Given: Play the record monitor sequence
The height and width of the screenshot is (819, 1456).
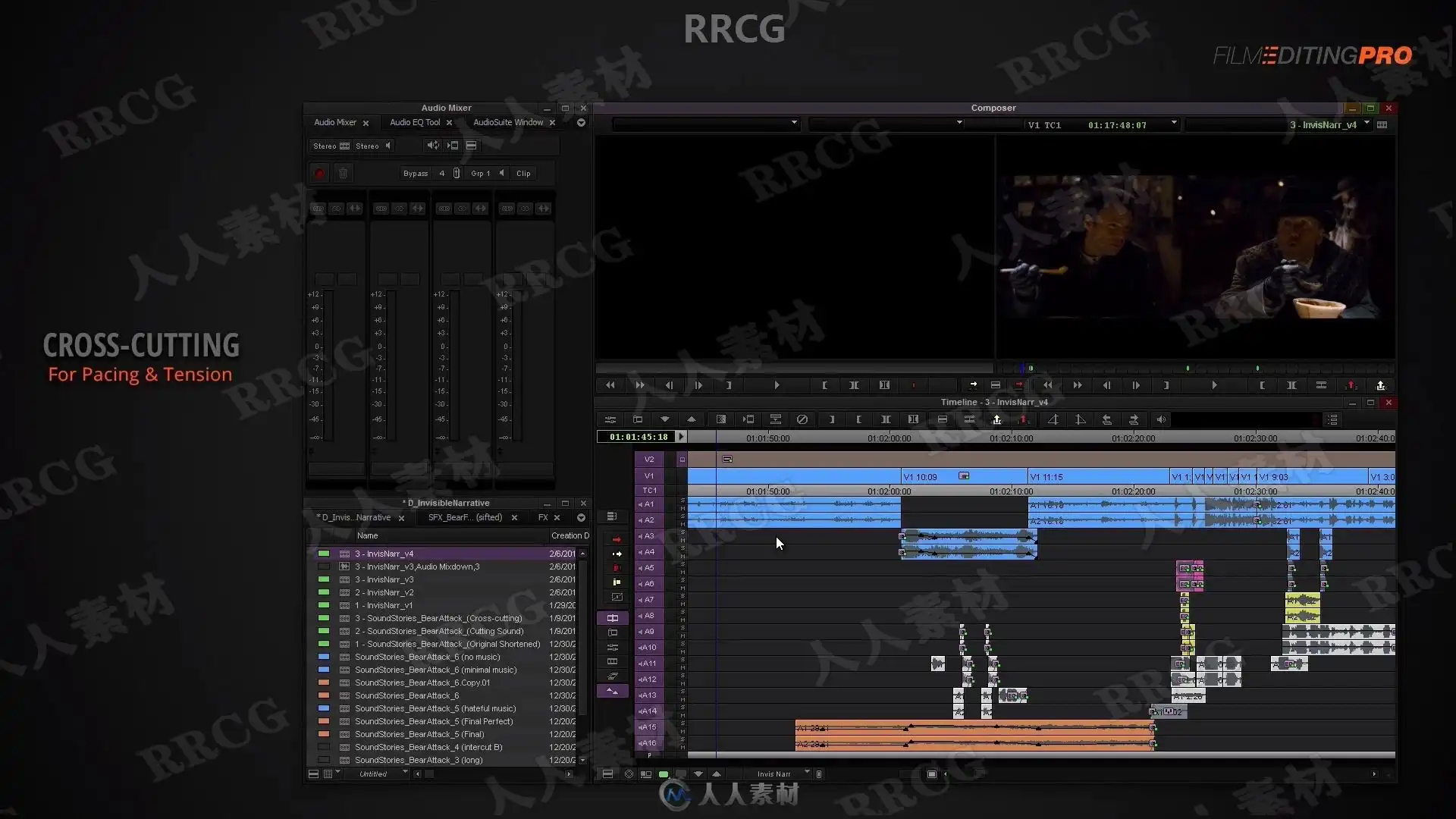Looking at the screenshot, I should (x=1214, y=385).
